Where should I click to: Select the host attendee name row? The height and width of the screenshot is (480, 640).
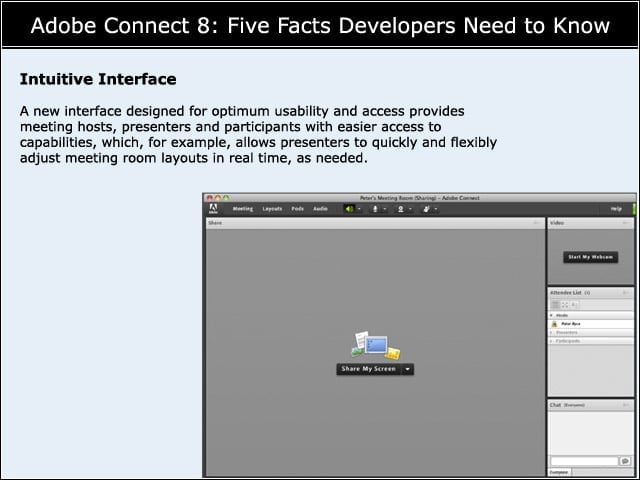tap(591, 324)
